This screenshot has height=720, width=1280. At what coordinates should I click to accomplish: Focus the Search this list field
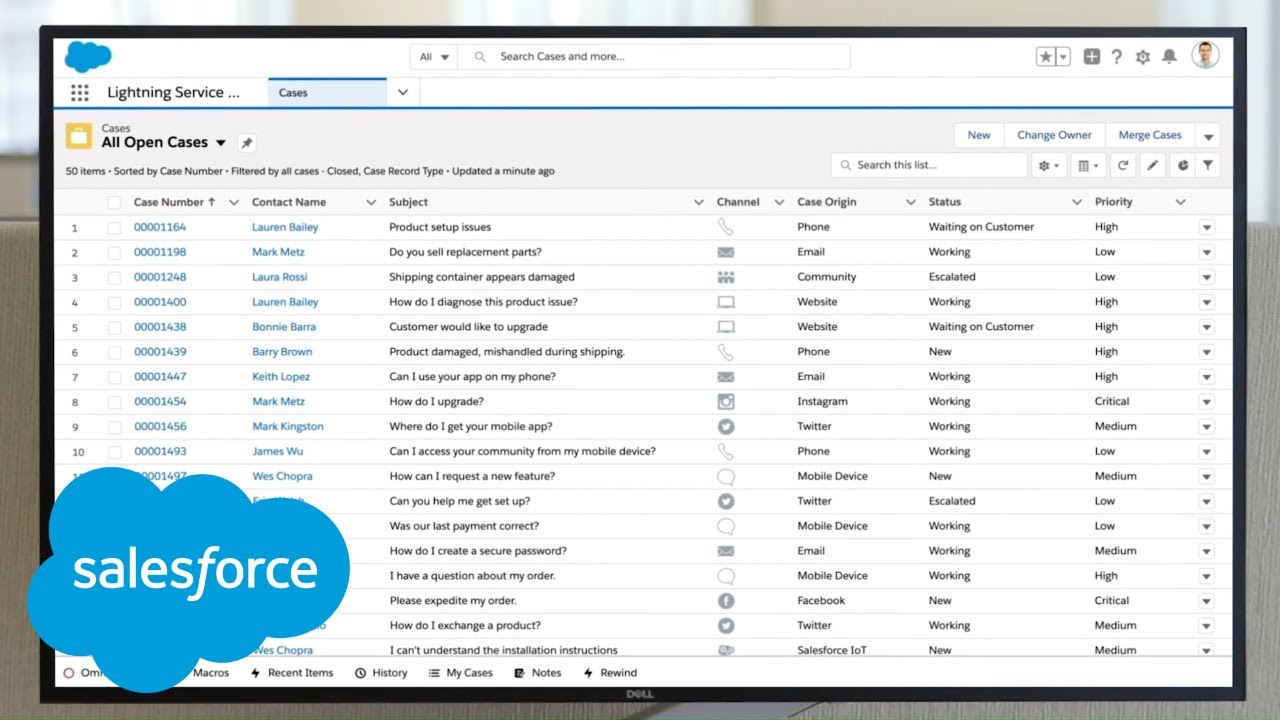(929, 165)
